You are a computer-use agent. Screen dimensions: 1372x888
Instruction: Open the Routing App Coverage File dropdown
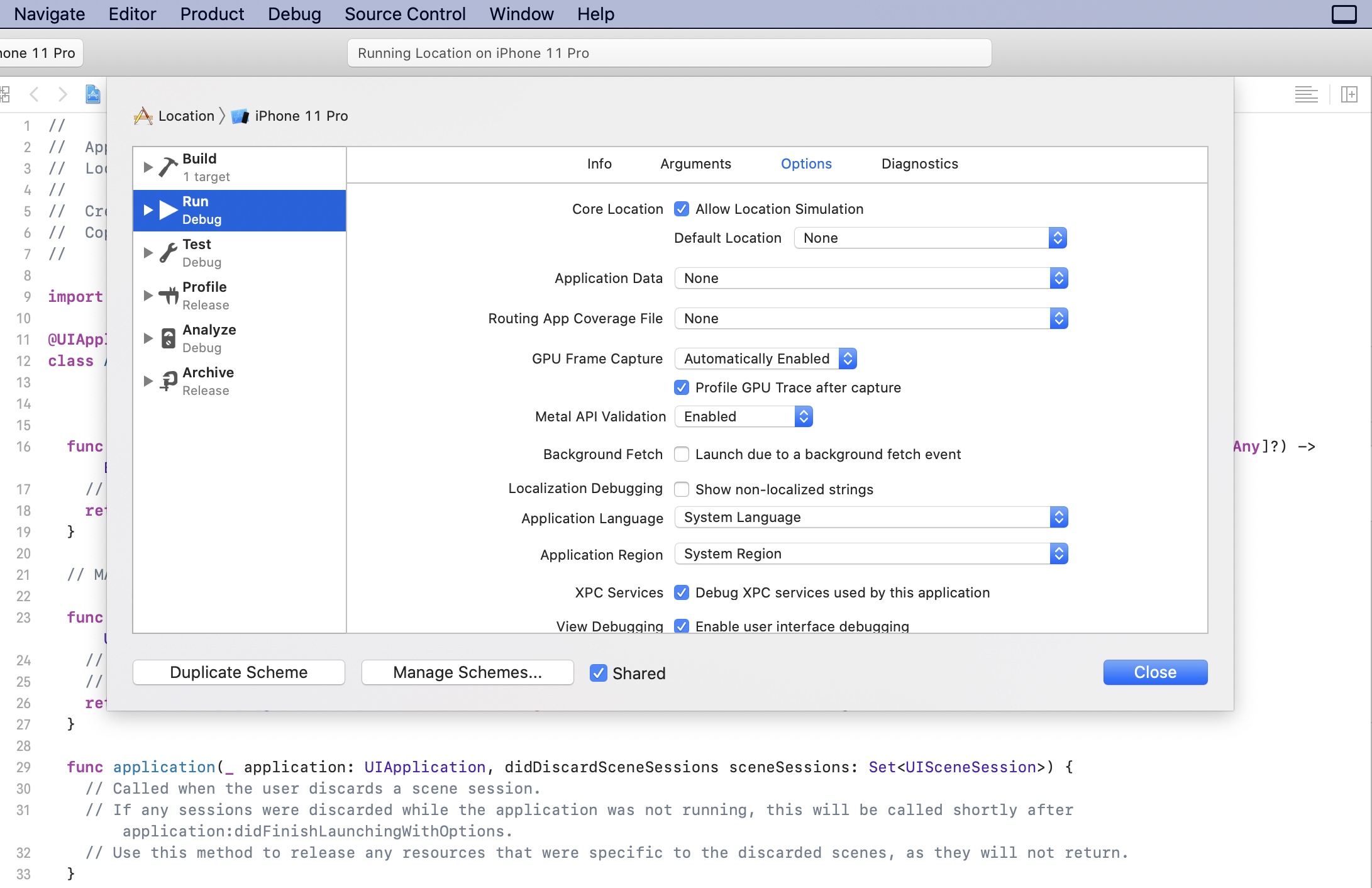pyautogui.click(x=871, y=318)
